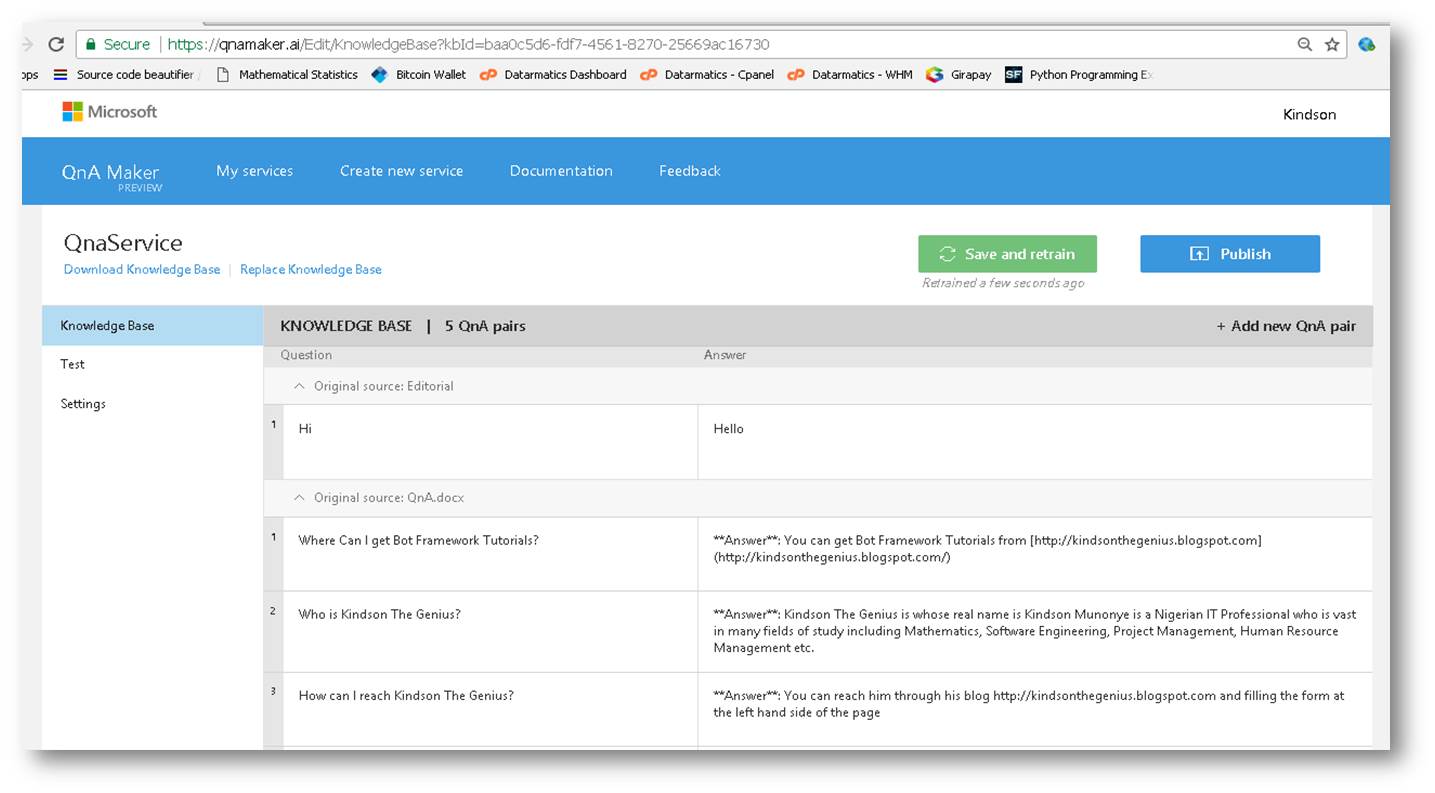The image size is (1435, 793).
Task: Click the 'Retrained a few seconds ago' text
Action: [x=1003, y=283]
